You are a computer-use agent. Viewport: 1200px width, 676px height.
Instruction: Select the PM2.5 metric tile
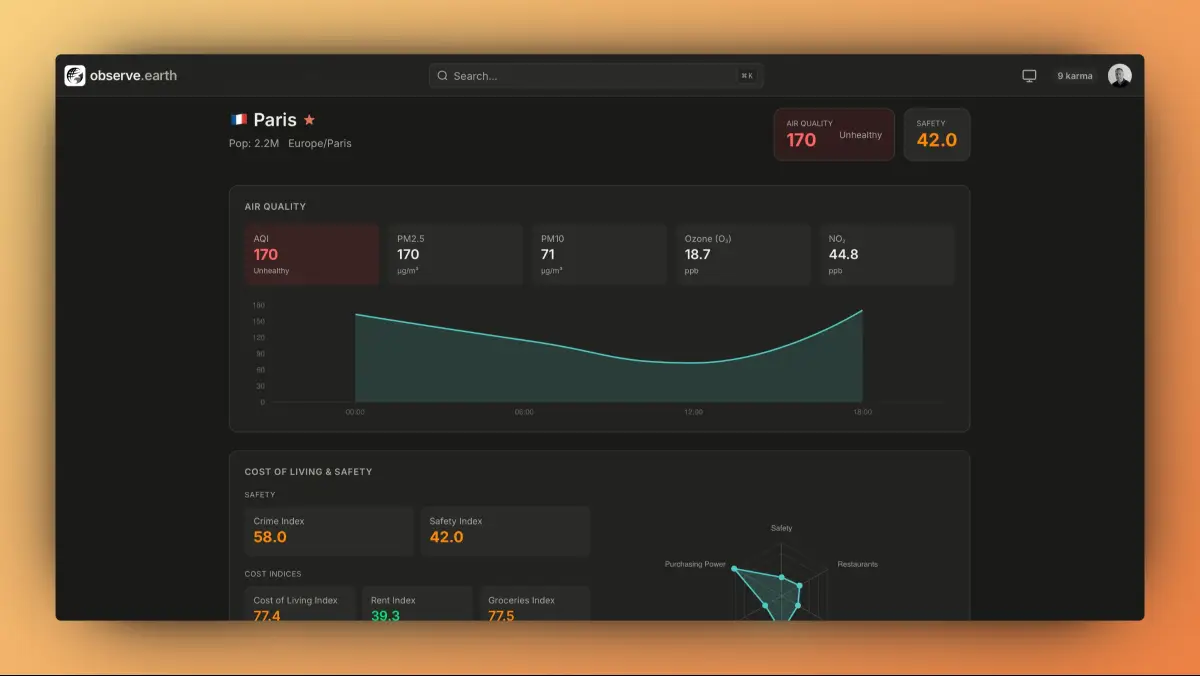(455, 255)
